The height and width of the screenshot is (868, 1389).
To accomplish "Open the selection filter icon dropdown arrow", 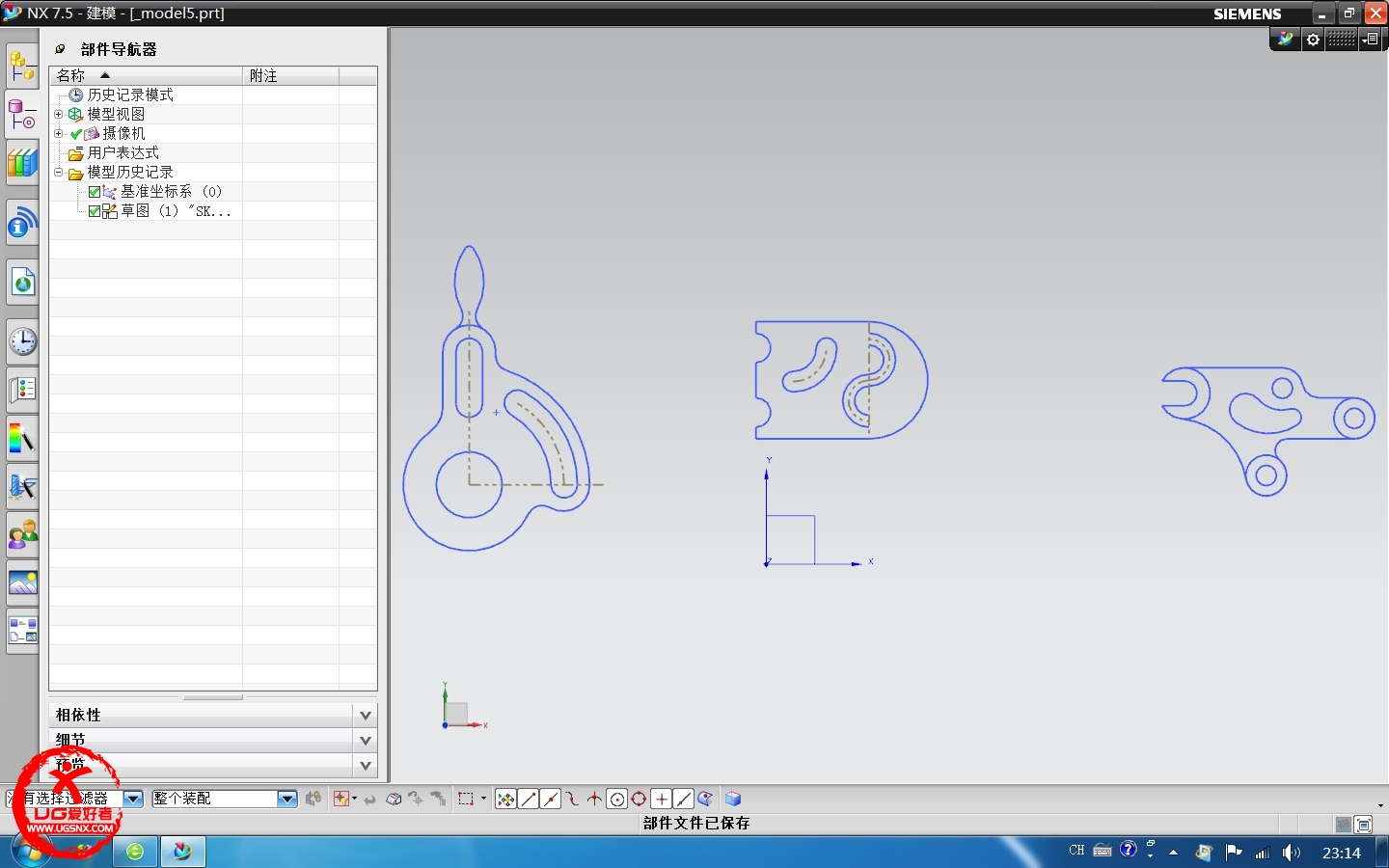I will click(355, 799).
